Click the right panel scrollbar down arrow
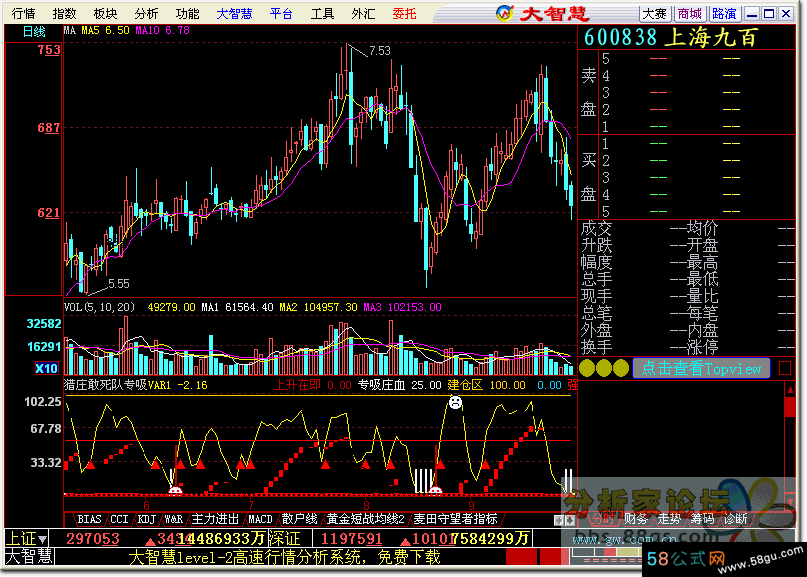 click(791, 501)
